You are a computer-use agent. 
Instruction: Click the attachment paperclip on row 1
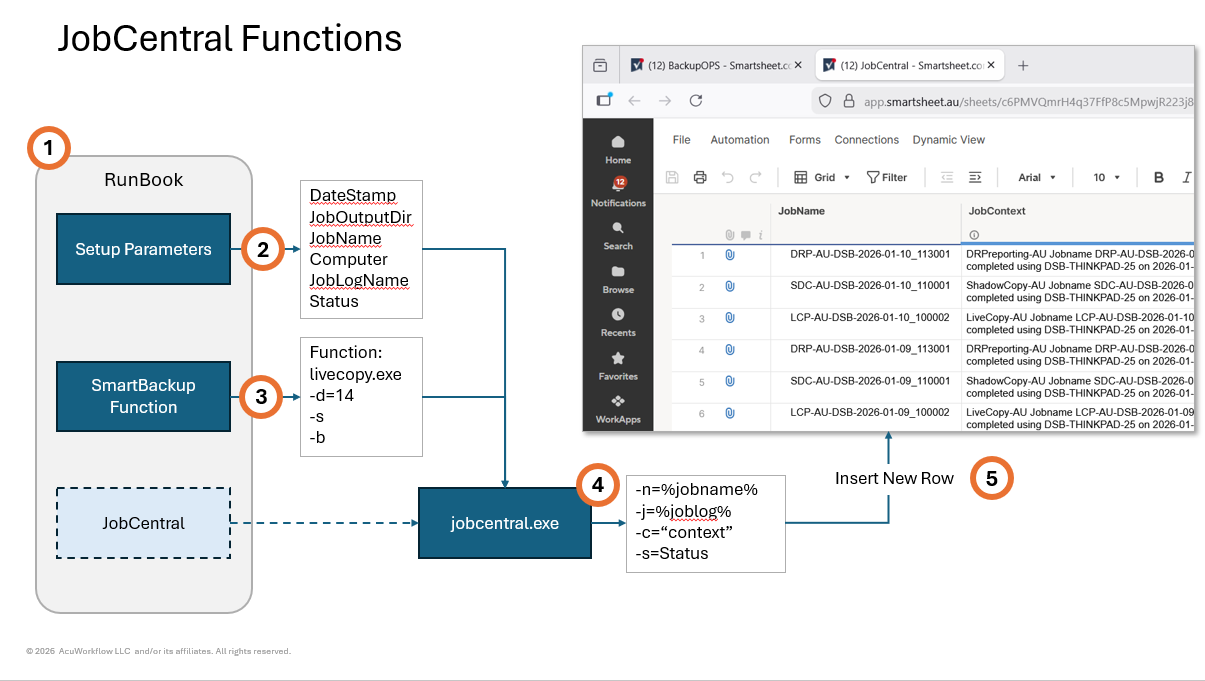(730, 255)
